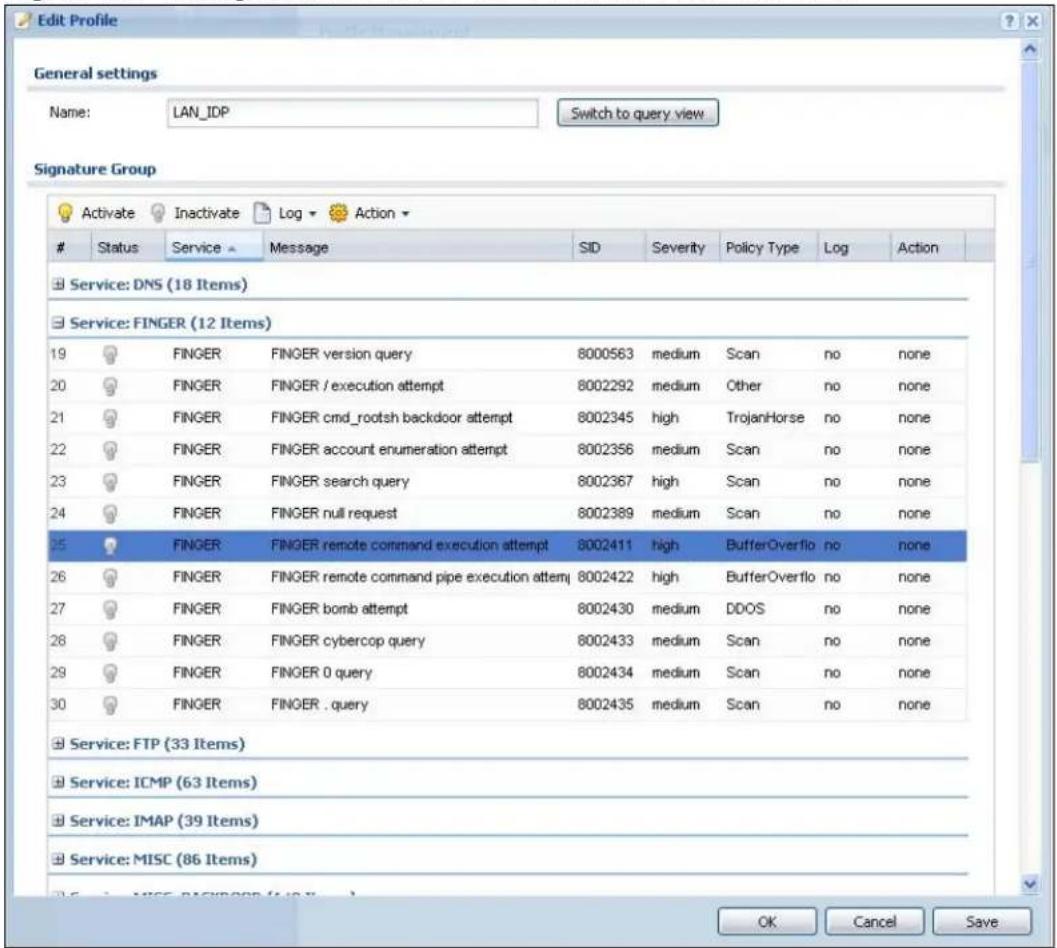Click the scrollbar down arrow

tap(1029, 884)
